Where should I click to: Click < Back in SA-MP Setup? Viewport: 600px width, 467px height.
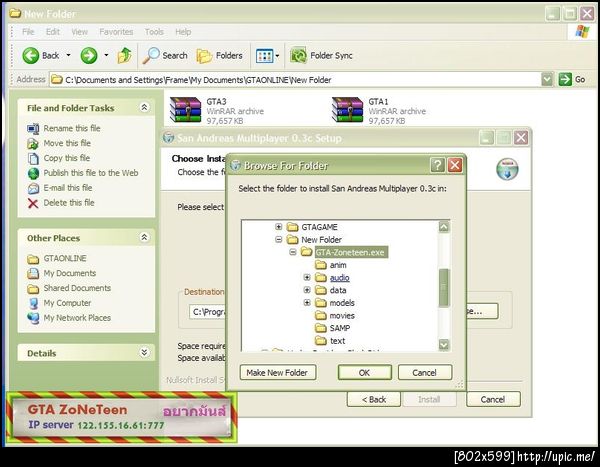coord(374,399)
